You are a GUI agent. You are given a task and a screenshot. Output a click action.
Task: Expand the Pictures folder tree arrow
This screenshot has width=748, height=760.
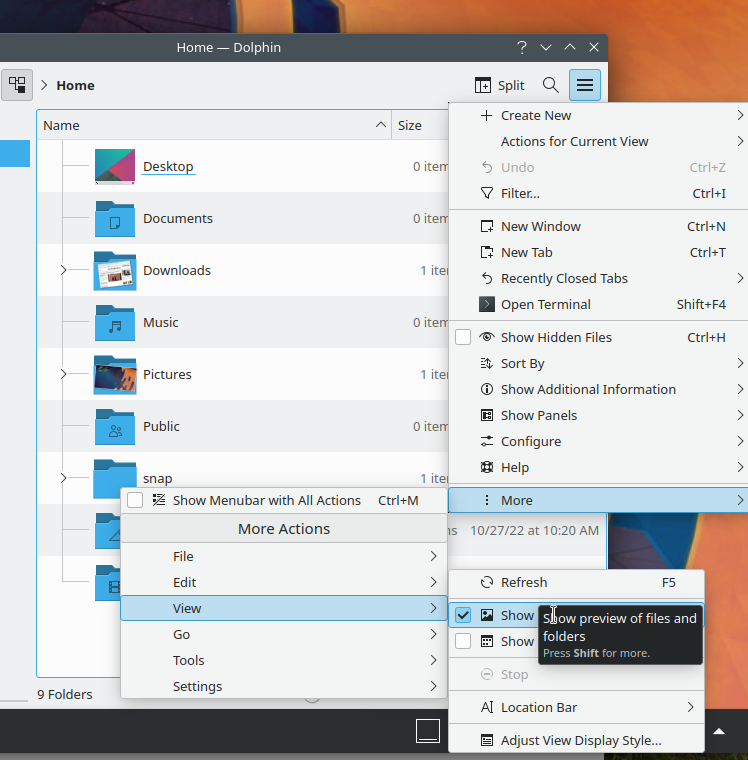63,375
